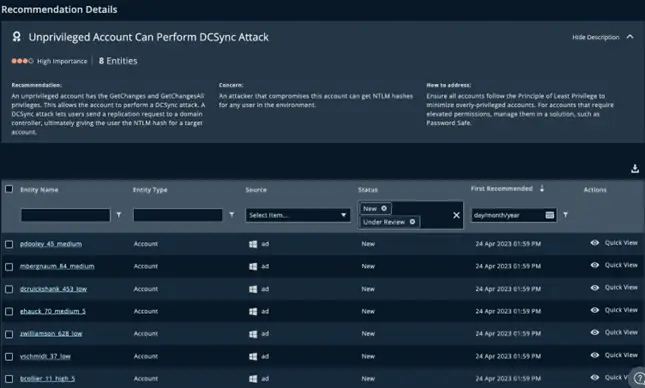The height and width of the screenshot is (388, 645).
Task: Check the box for ehauck_70_medium_5
Action: [x=9, y=311]
